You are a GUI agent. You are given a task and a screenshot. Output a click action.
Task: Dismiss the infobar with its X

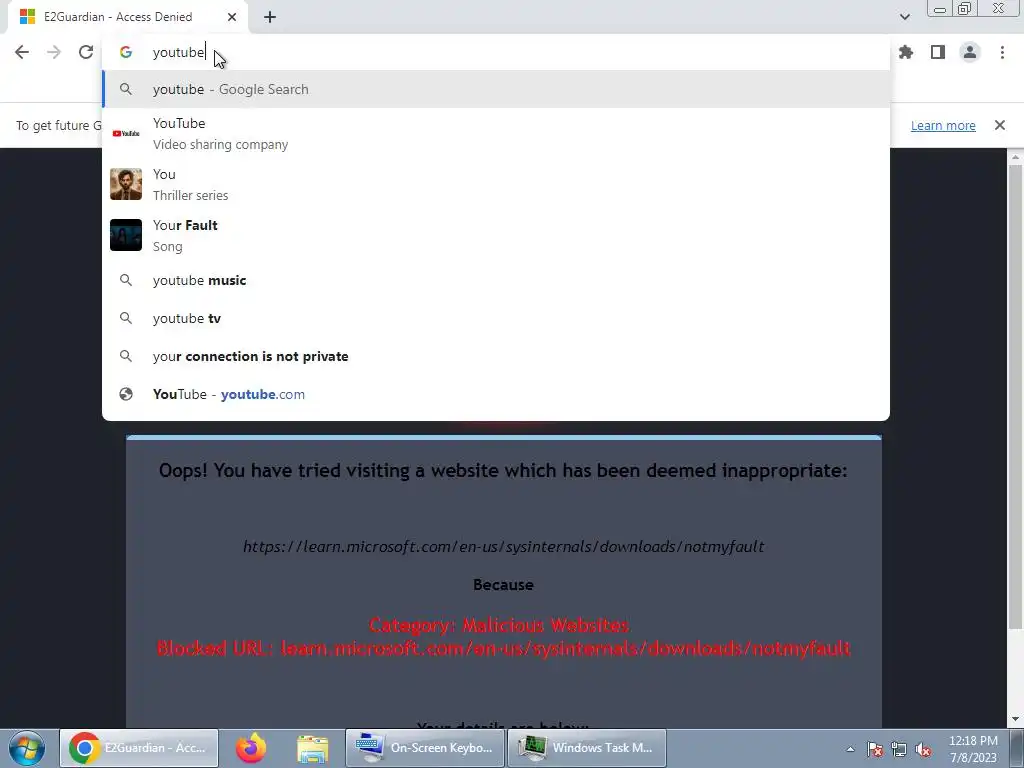(999, 125)
